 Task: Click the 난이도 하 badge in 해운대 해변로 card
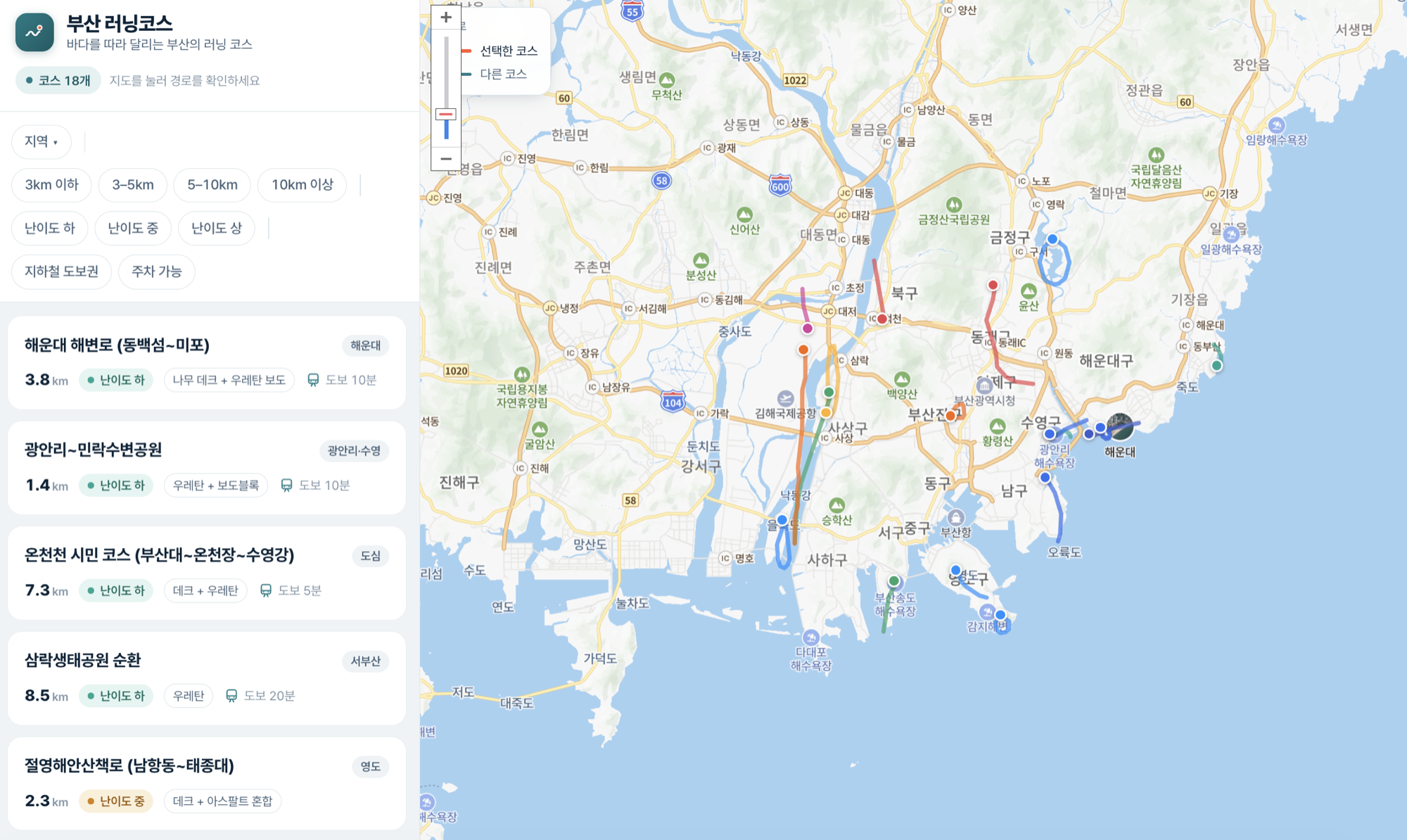tap(116, 381)
